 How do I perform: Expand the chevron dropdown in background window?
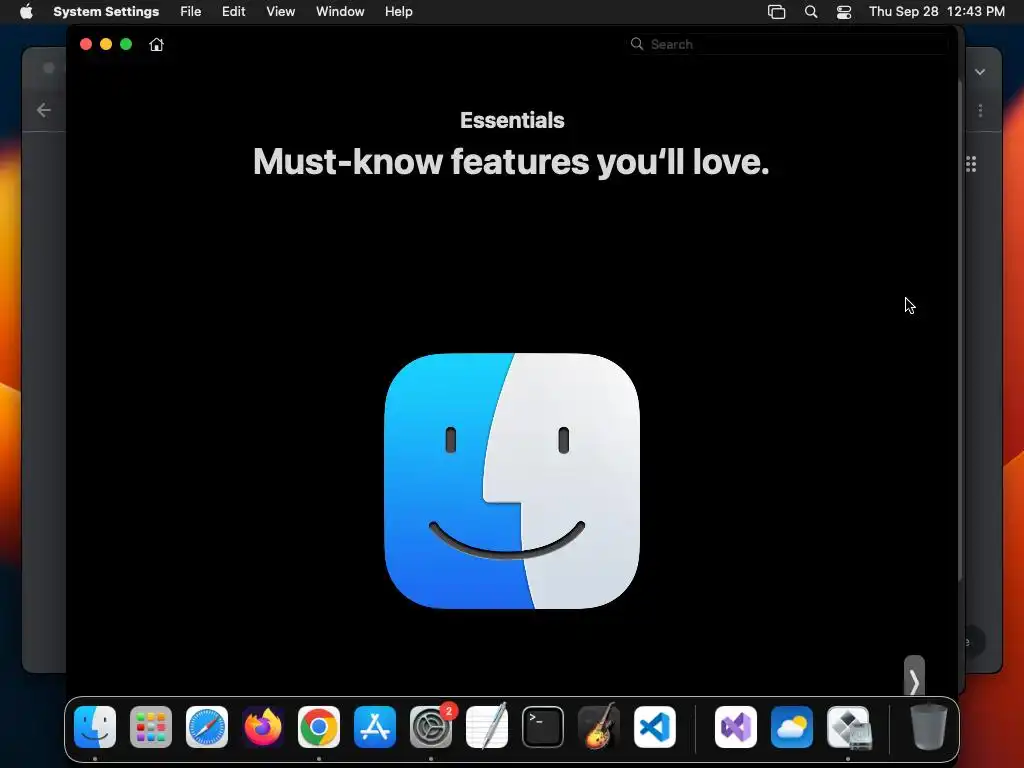tap(980, 72)
